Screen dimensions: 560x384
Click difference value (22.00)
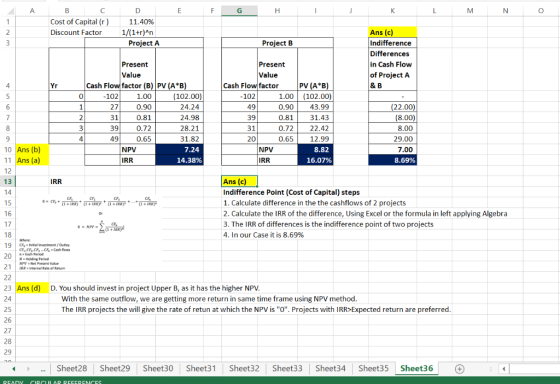pos(392,107)
